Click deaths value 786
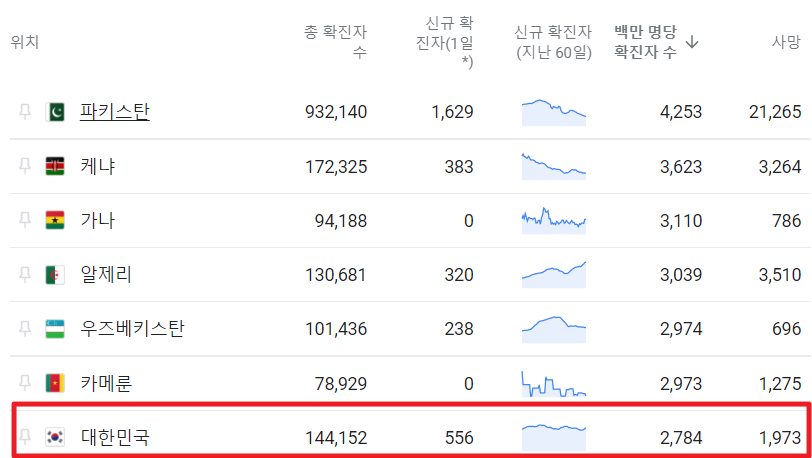Screen dimensions: 812x458 coord(787,221)
